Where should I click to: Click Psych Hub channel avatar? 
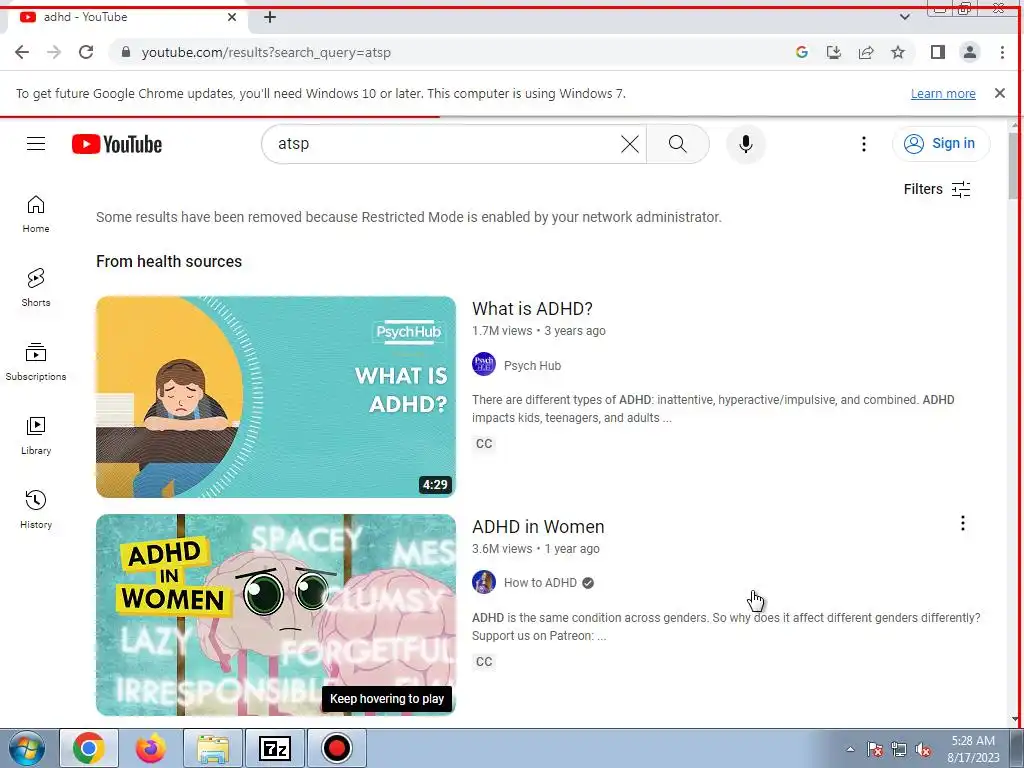point(484,364)
